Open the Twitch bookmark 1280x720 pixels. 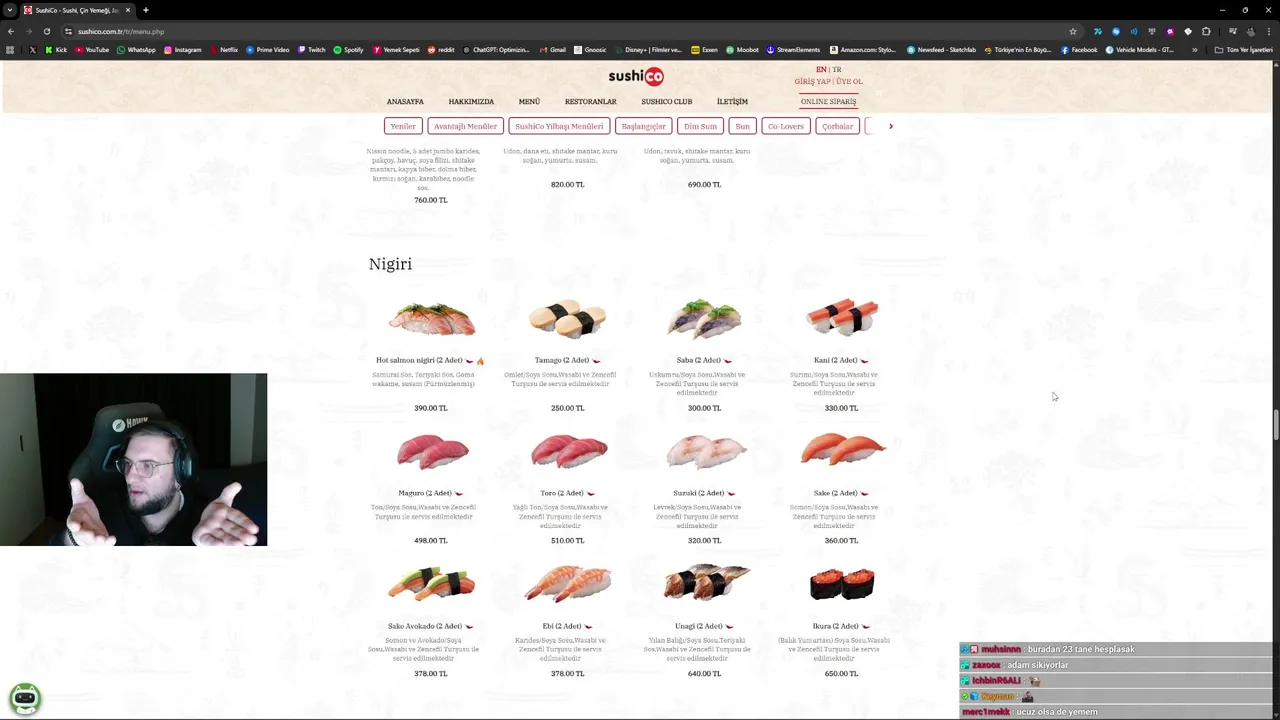[311, 50]
